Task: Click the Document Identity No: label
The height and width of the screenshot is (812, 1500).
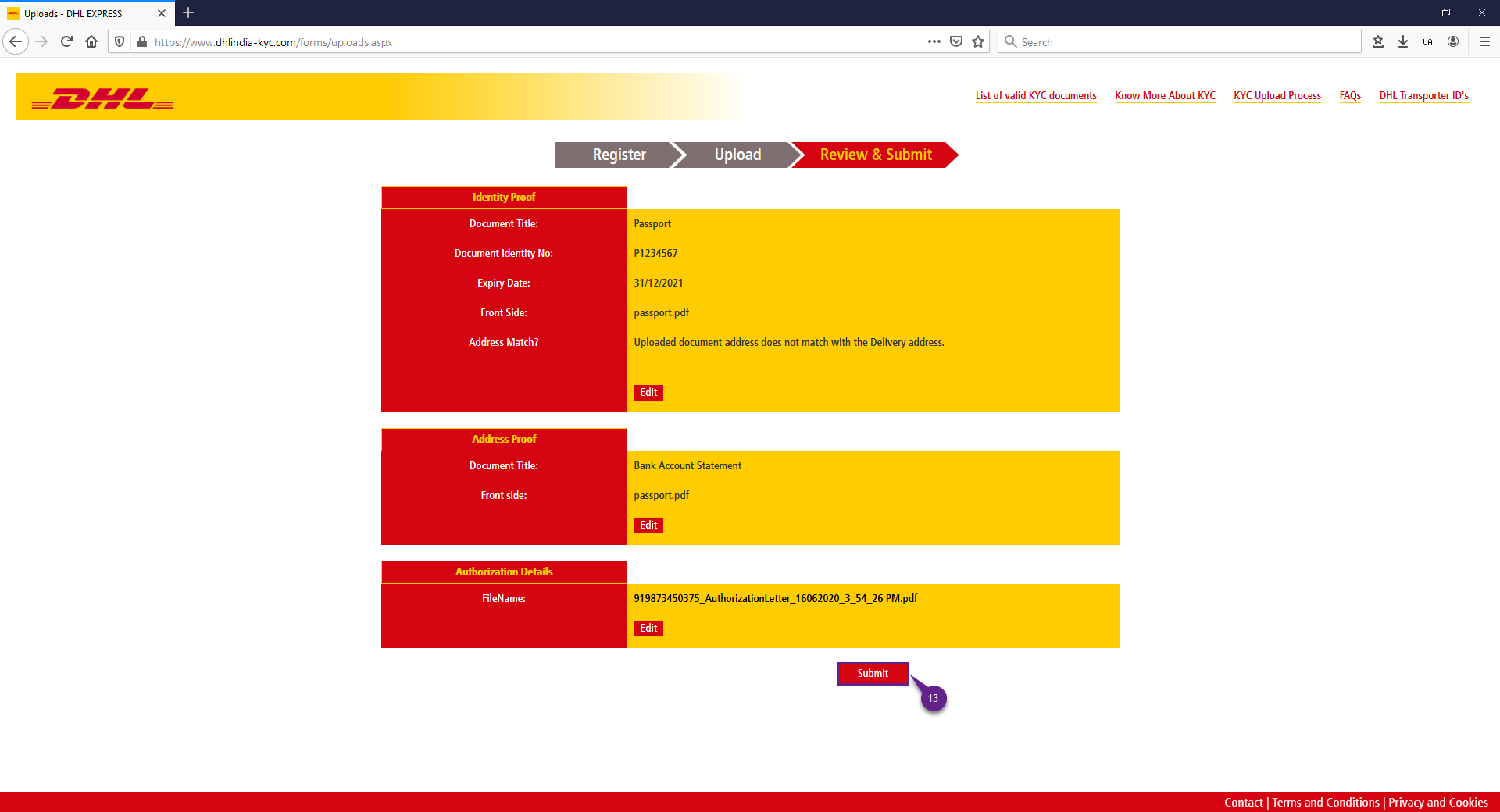Action: point(504,253)
